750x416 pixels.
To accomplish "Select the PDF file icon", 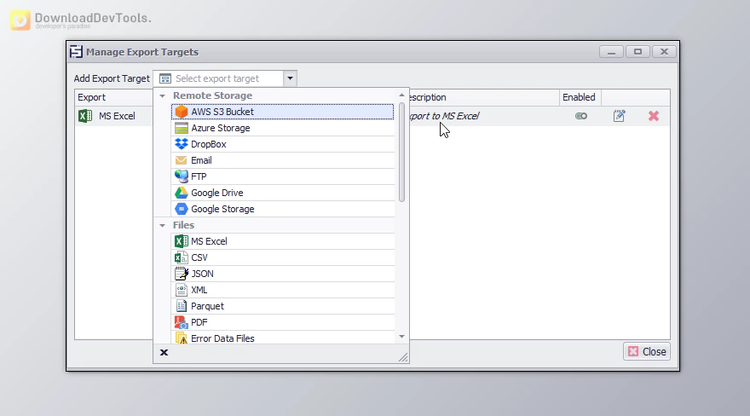I will [x=181, y=322].
